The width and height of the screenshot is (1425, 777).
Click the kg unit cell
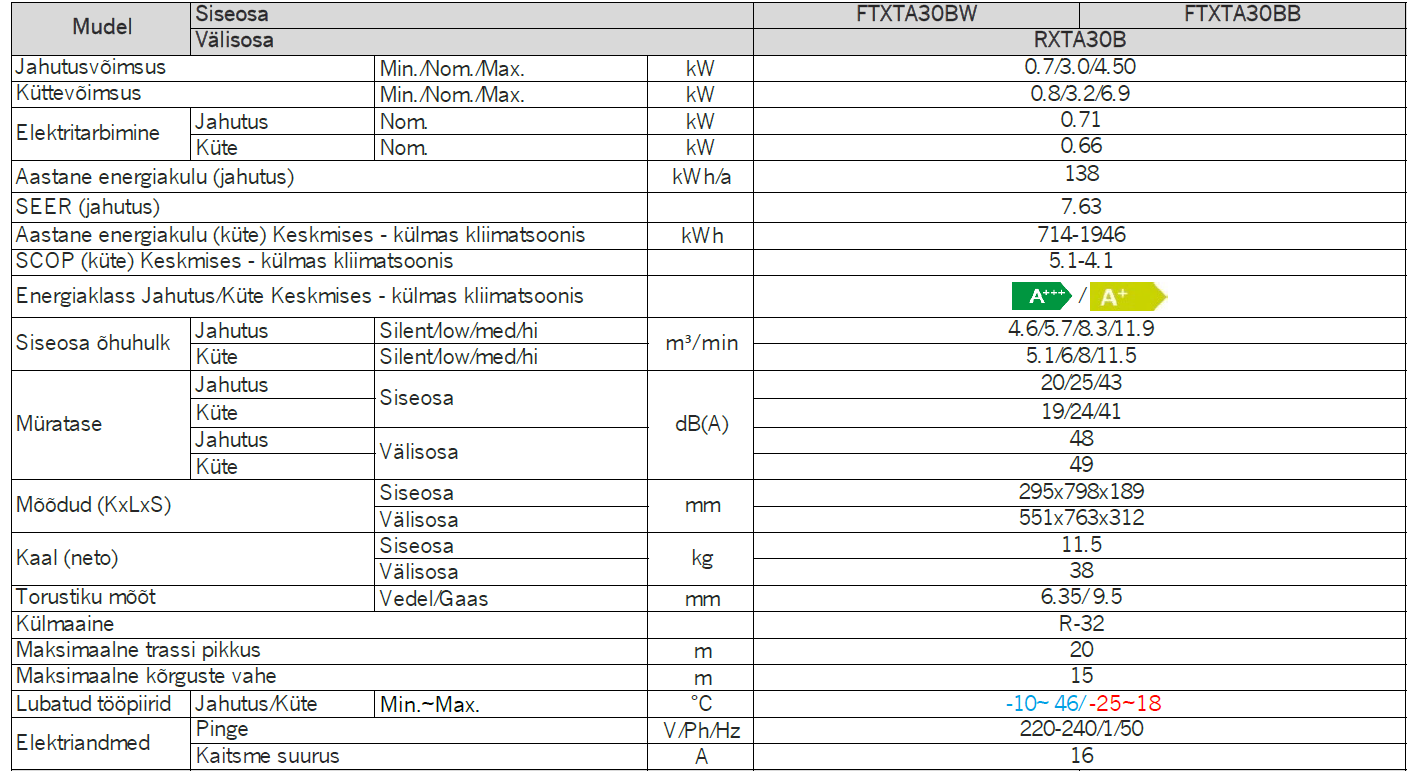tap(700, 559)
